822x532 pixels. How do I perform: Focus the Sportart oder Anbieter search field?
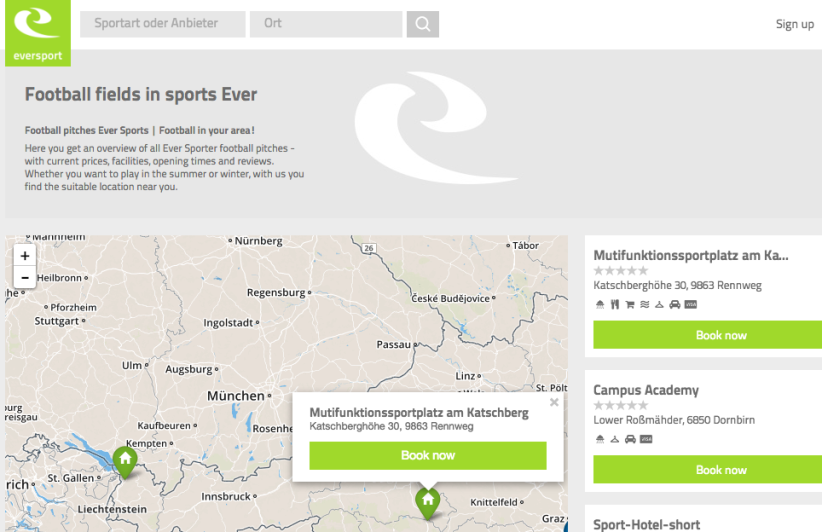click(163, 24)
